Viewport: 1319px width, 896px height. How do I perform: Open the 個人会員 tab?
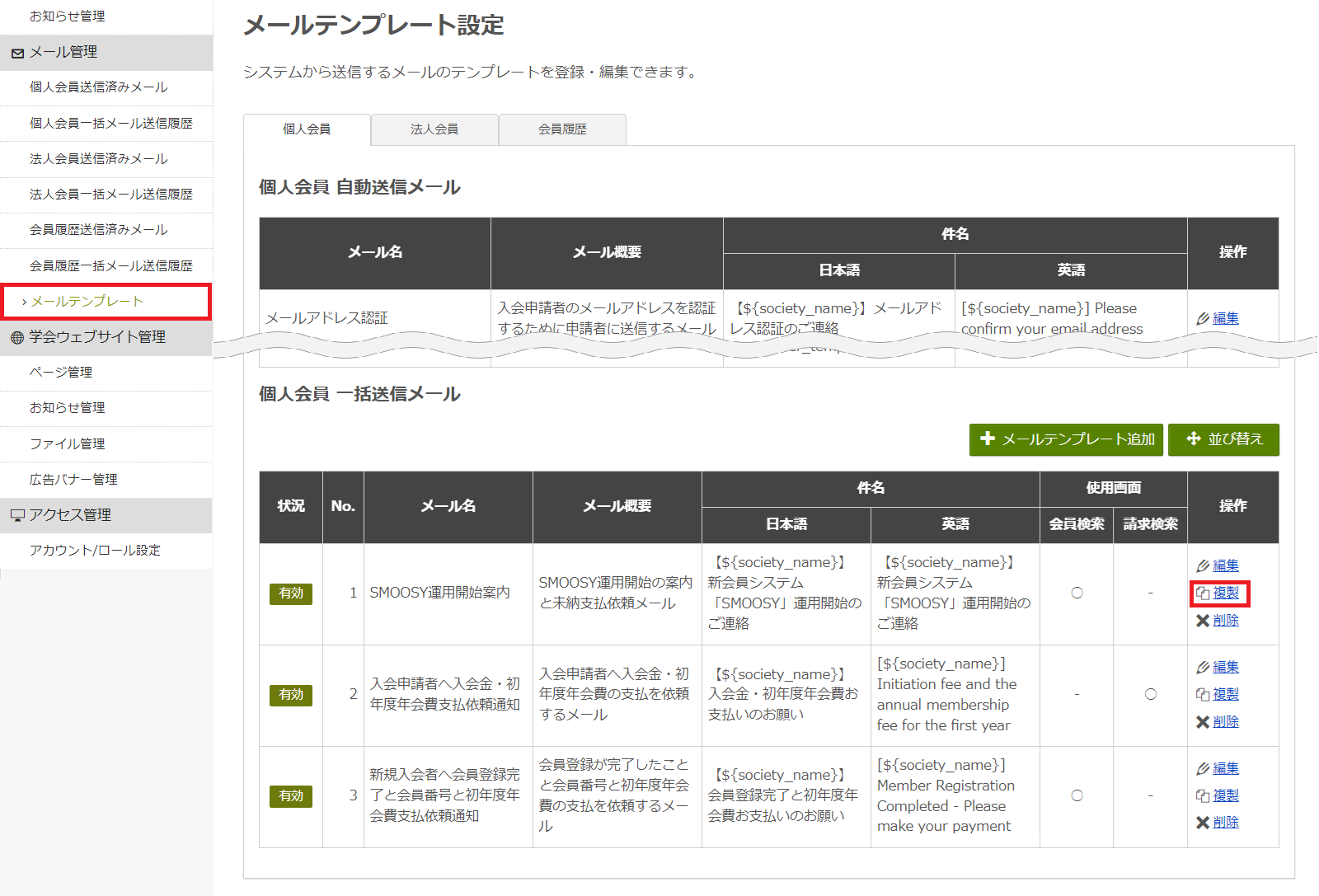click(x=307, y=129)
